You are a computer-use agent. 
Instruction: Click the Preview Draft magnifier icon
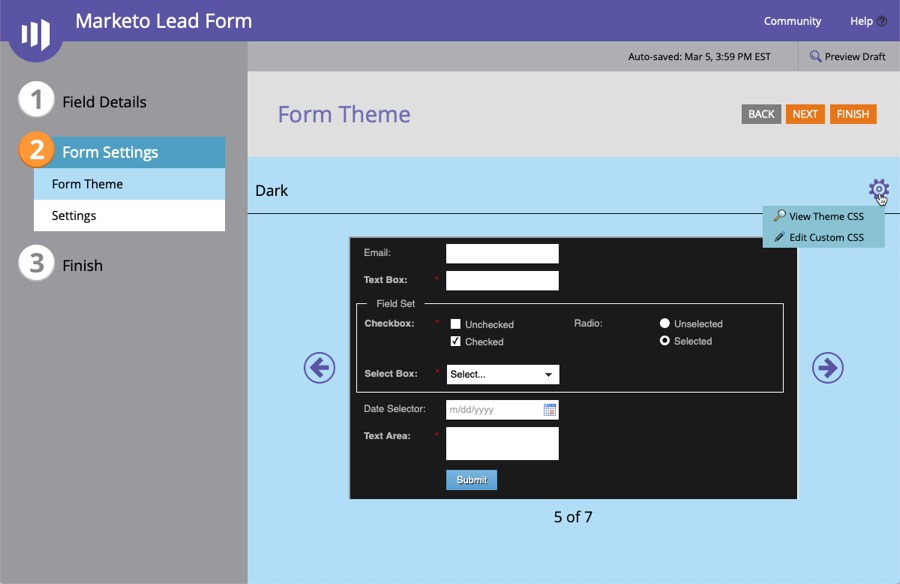point(816,57)
